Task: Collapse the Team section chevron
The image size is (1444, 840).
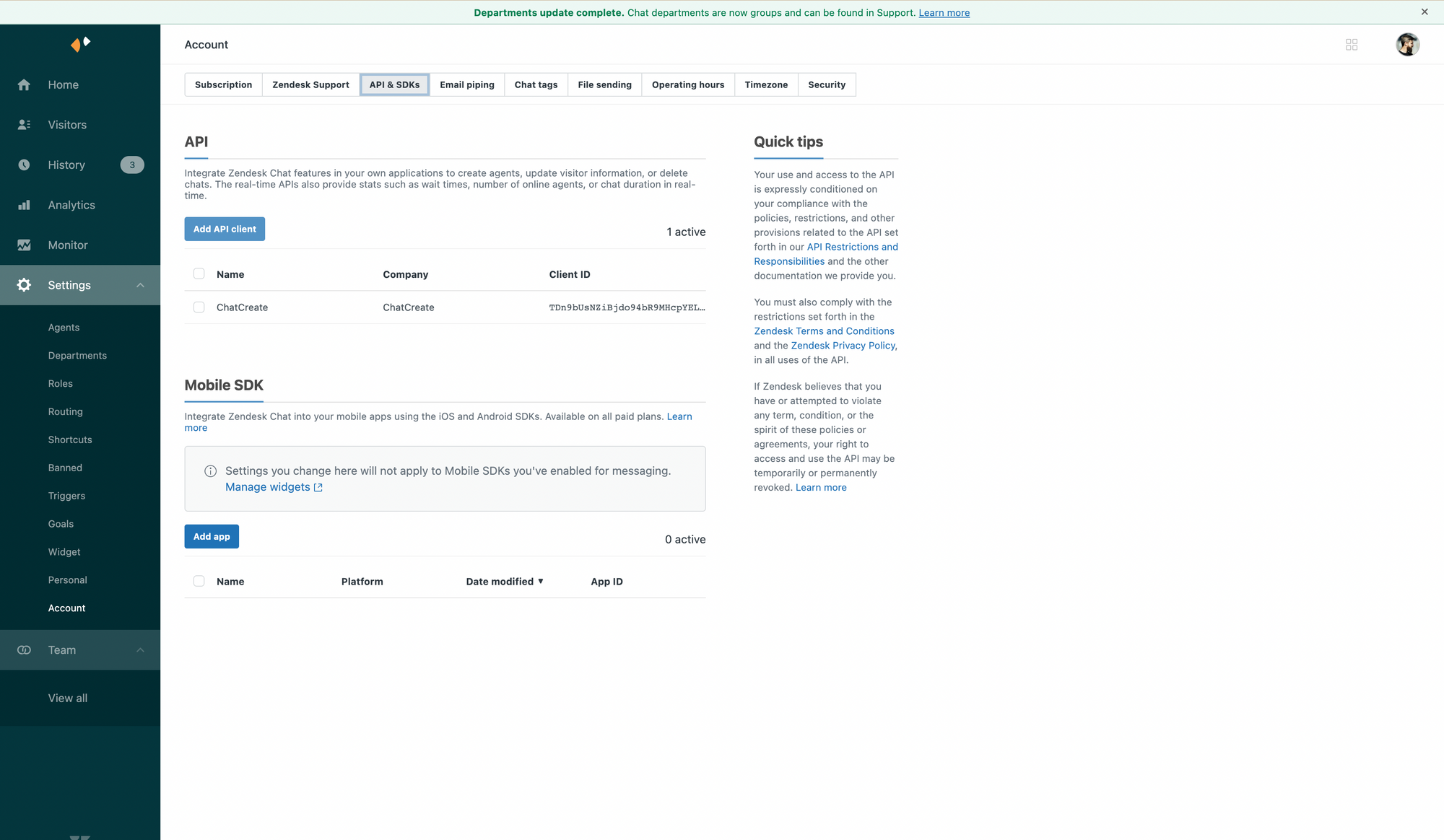Action: pos(141,650)
